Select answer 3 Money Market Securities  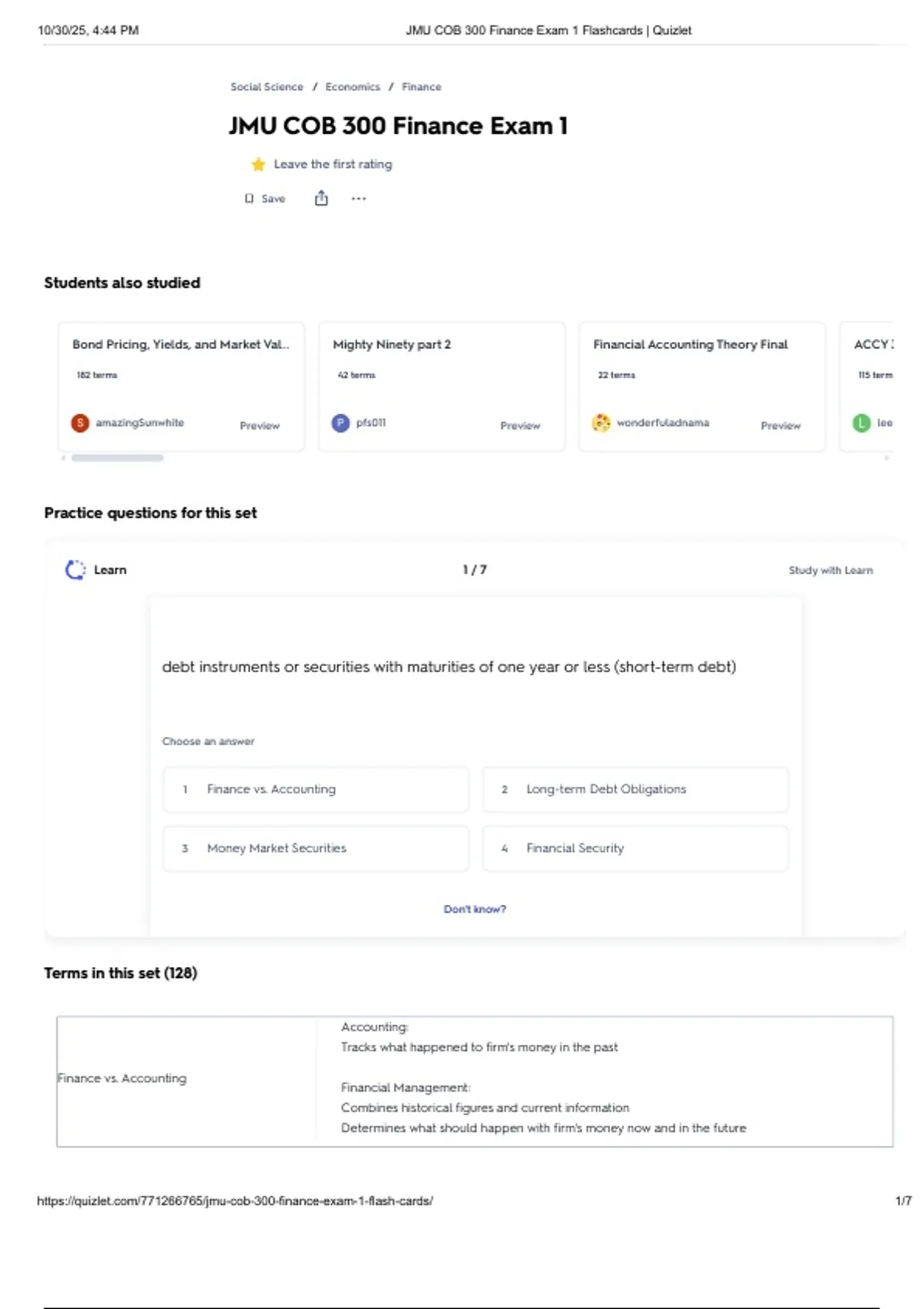(316, 849)
